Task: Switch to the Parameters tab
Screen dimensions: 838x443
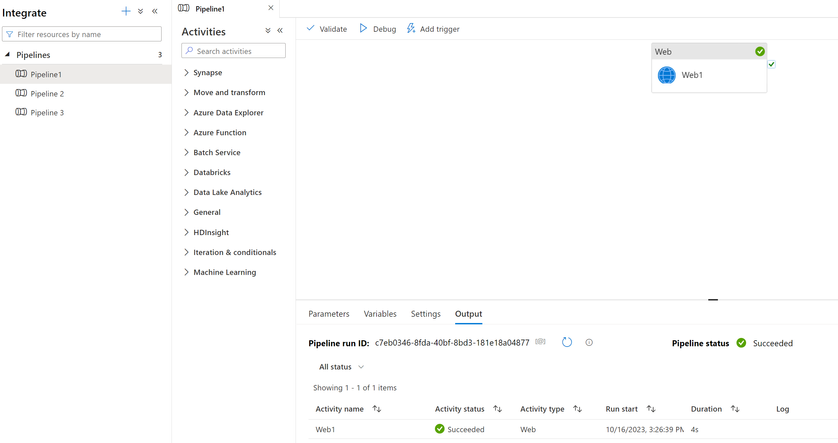Action: coord(329,314)
